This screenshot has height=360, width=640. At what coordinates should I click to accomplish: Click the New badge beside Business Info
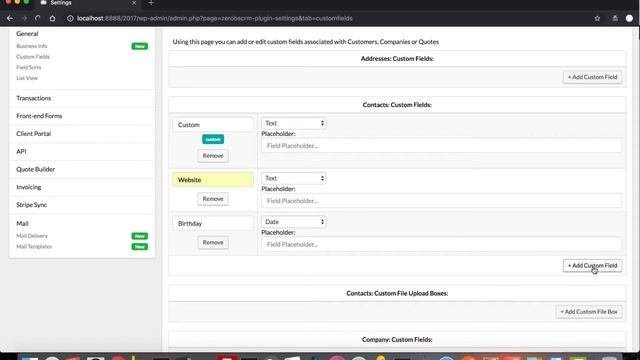pos(140,46)
